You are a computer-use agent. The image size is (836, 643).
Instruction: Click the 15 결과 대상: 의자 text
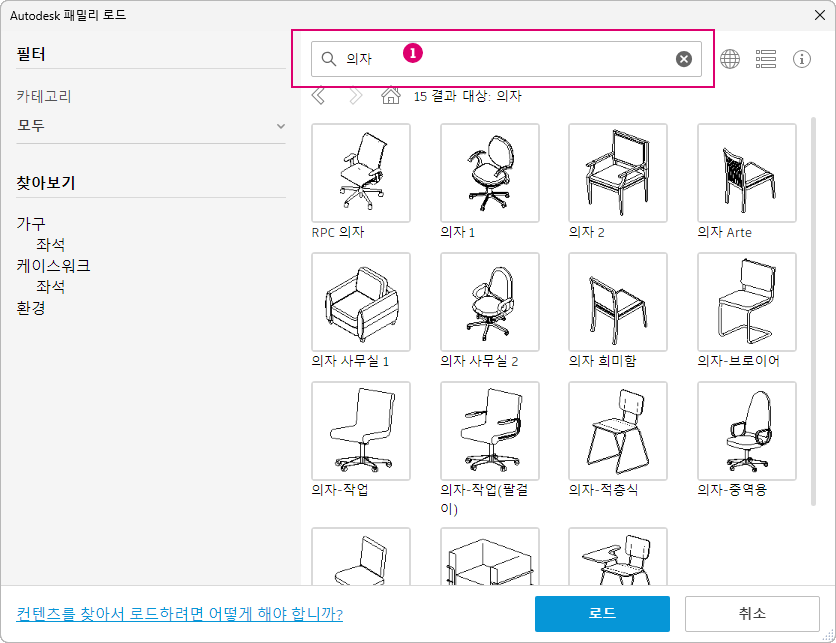[468, 96]
